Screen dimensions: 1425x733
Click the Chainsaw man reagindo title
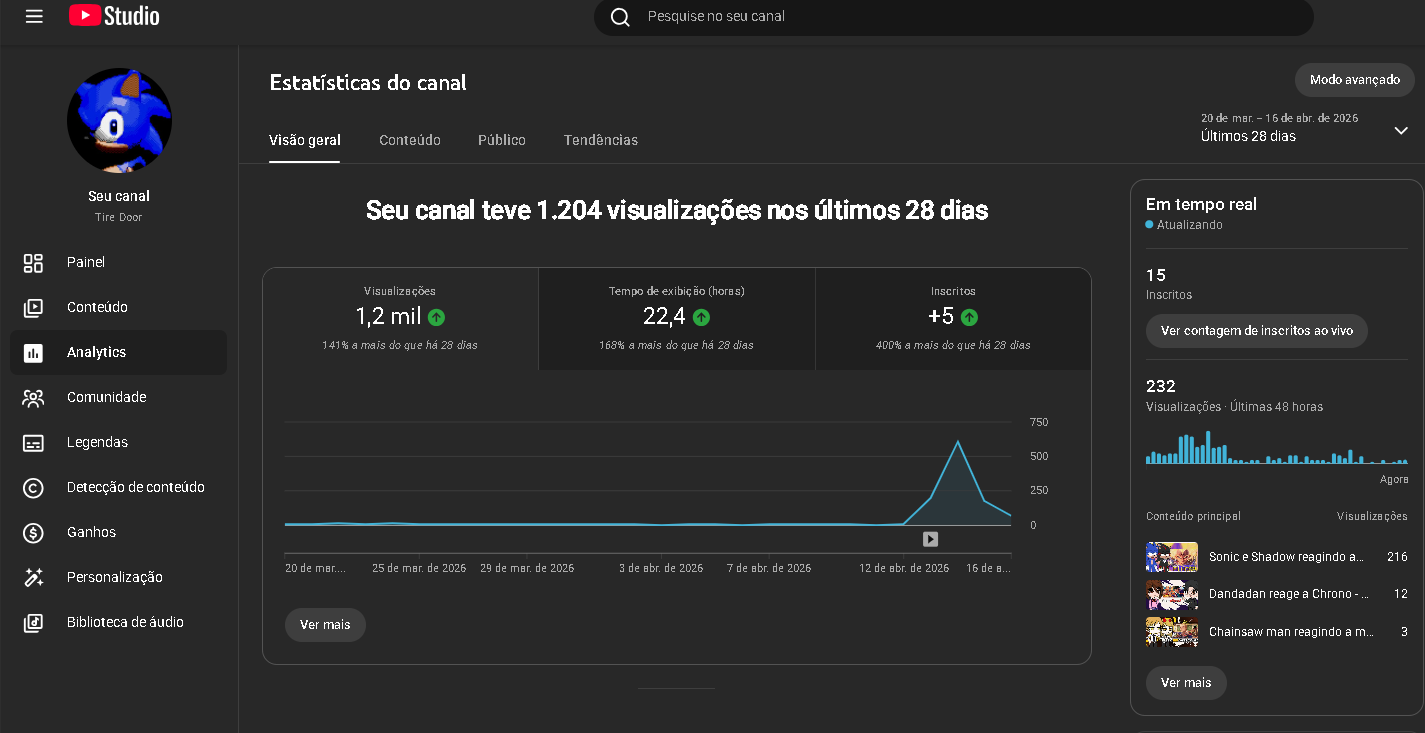point(1291,632)
